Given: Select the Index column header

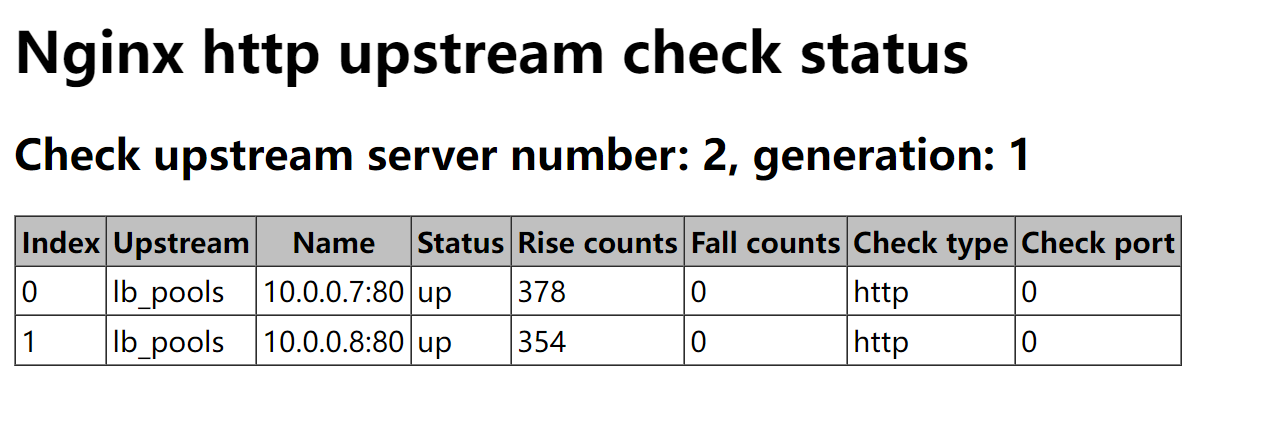Looking at the screenshot, I should (61, 243).
